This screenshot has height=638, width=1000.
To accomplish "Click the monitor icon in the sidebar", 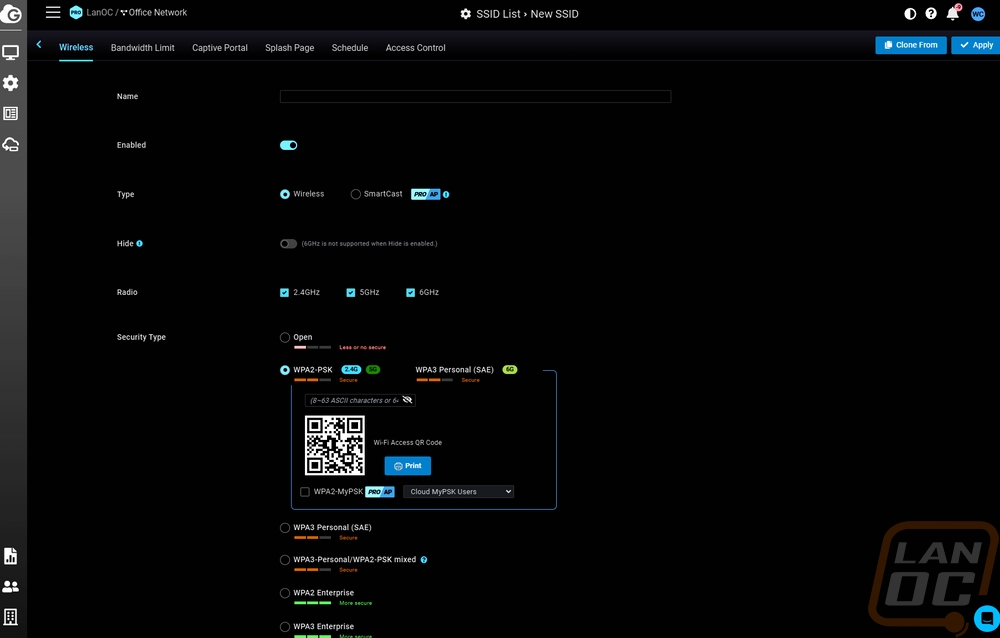I will [11, 52].
